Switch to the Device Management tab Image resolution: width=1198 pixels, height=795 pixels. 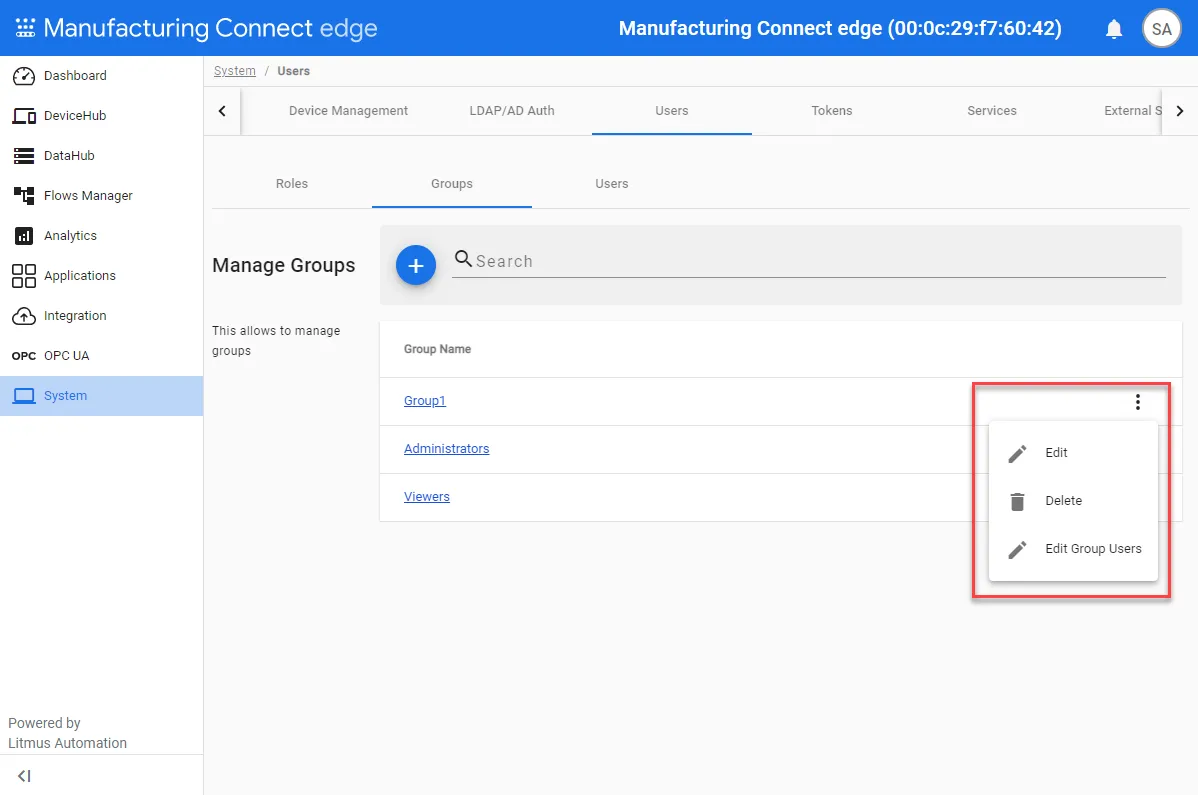[x=348, y=111]
